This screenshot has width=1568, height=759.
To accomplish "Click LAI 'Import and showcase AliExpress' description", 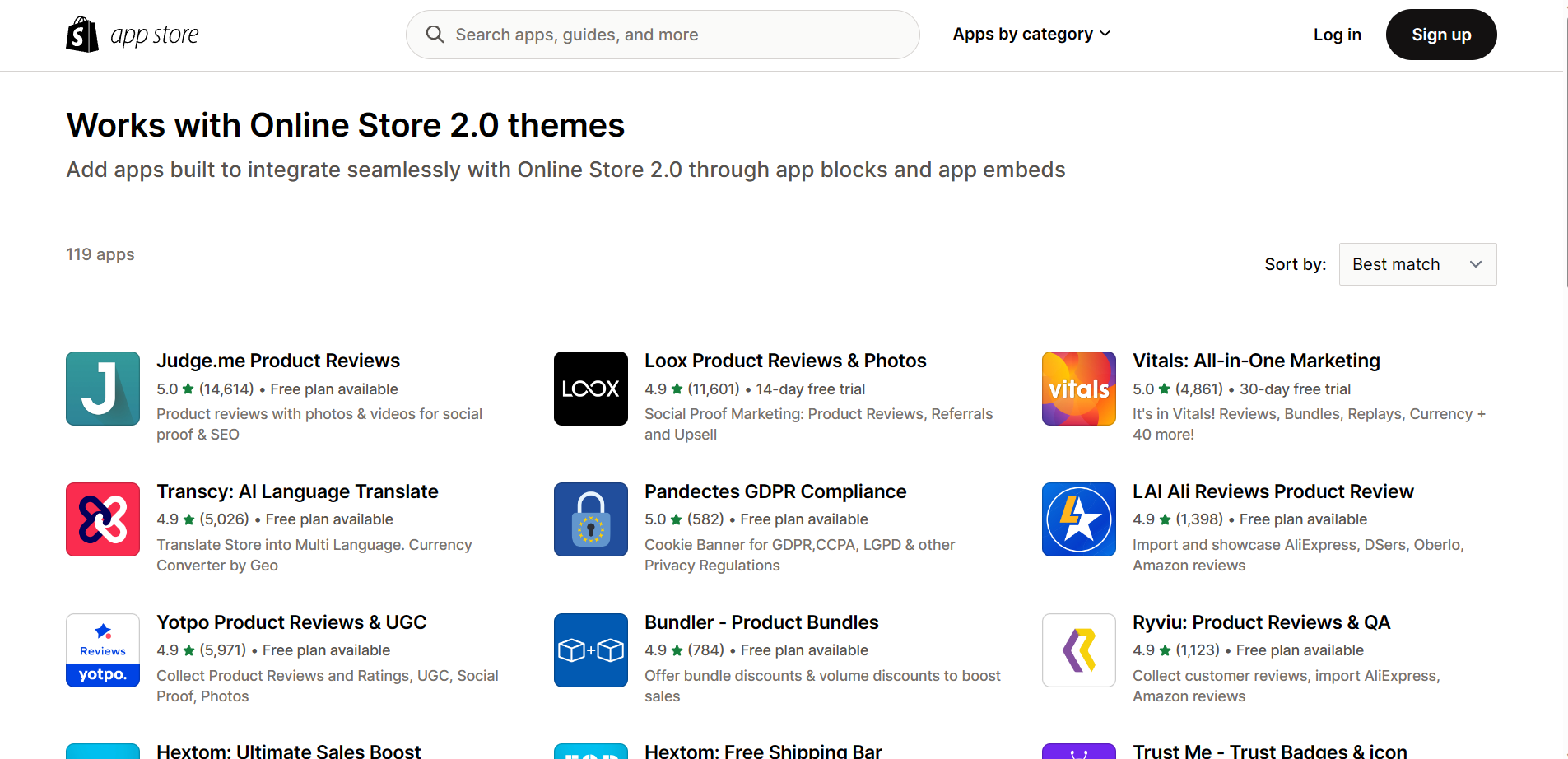I will pyautogui.click(x=1298, y=555).
